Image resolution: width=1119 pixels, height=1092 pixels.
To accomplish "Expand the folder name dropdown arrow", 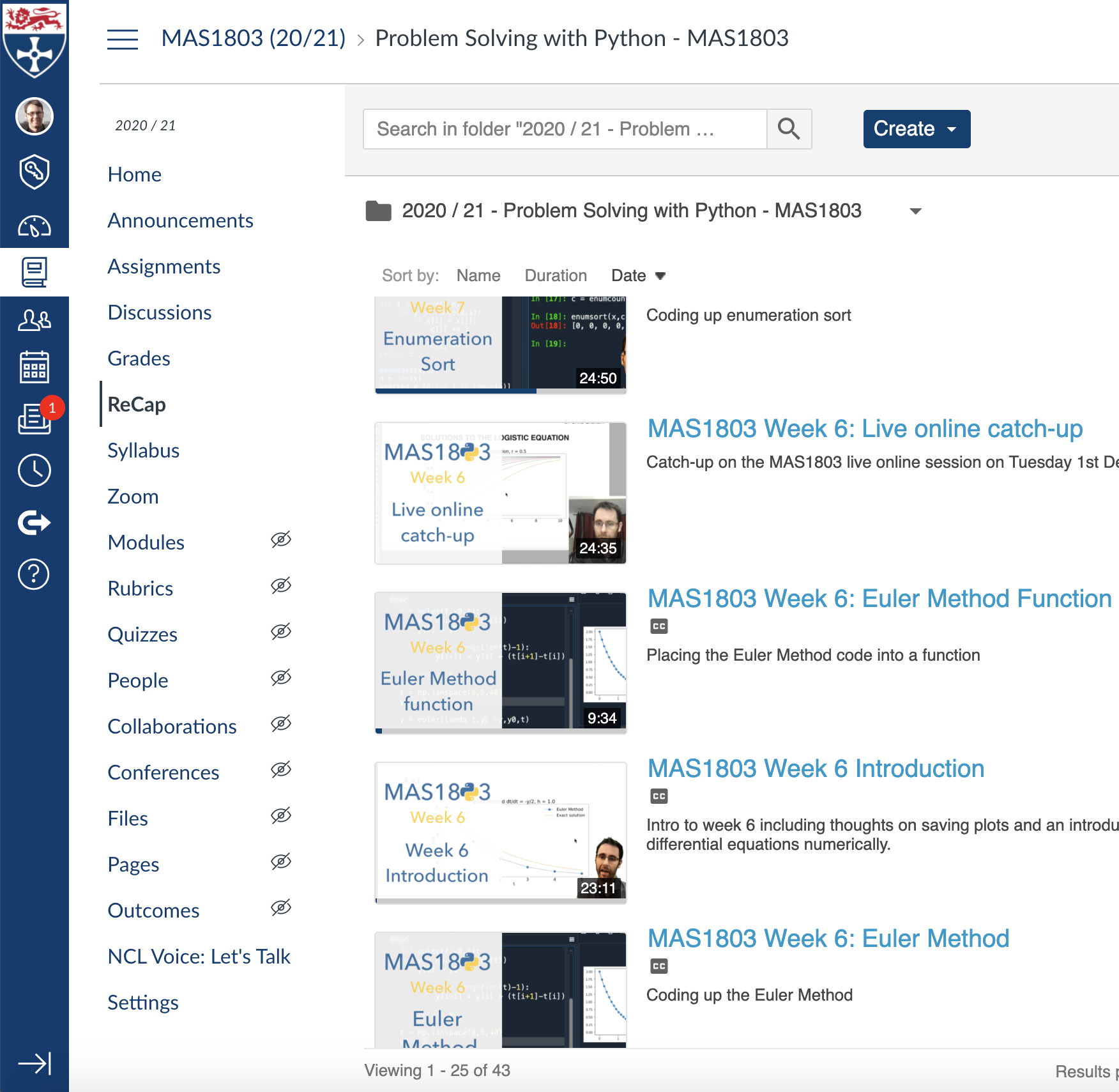I will click(x=915, y=211).
